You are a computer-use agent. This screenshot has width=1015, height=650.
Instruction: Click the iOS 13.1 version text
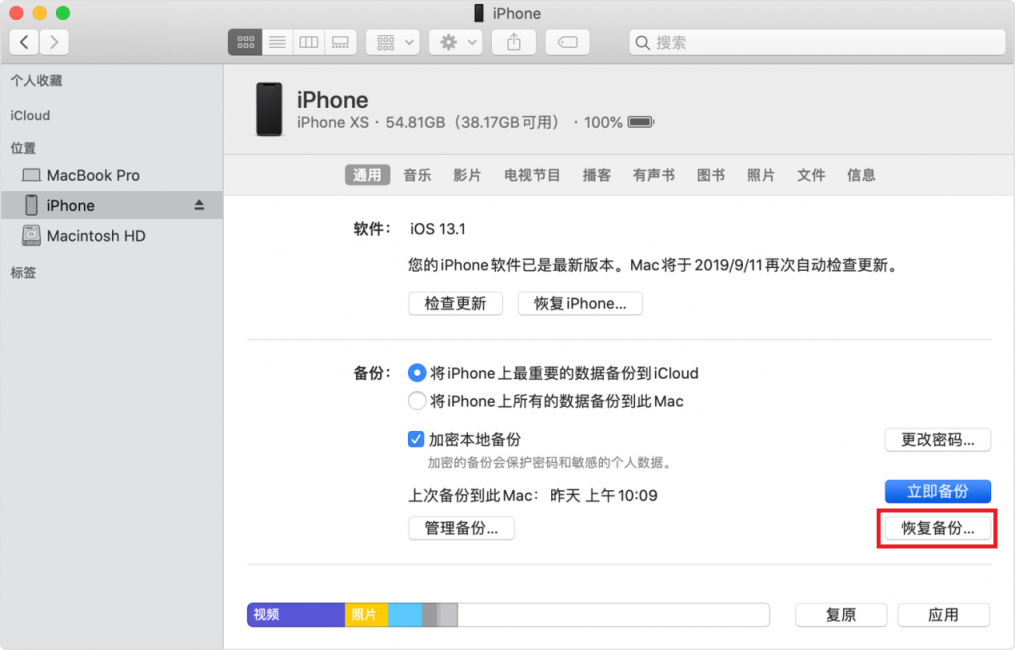(438, 229)
